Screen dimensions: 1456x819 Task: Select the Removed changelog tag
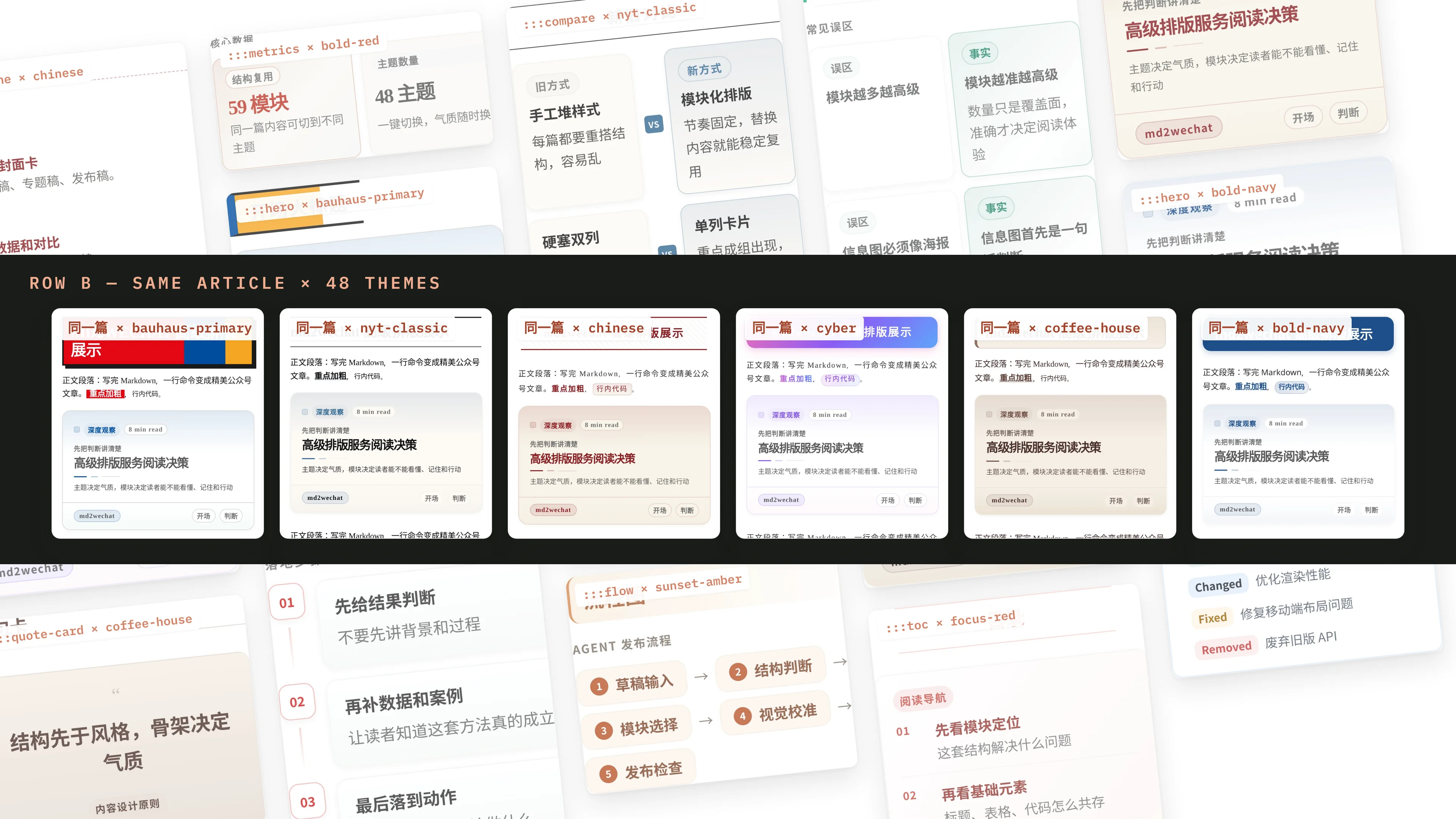pos(1226,648)
